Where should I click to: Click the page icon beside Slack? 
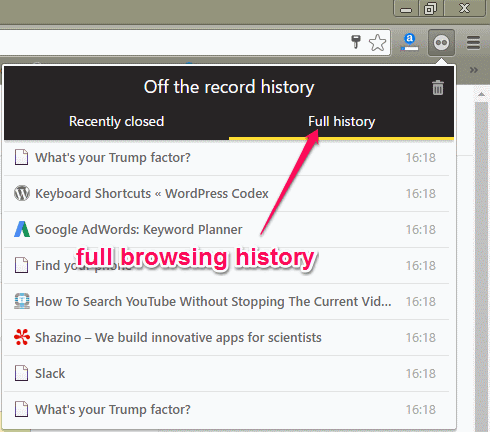(22, 373)
